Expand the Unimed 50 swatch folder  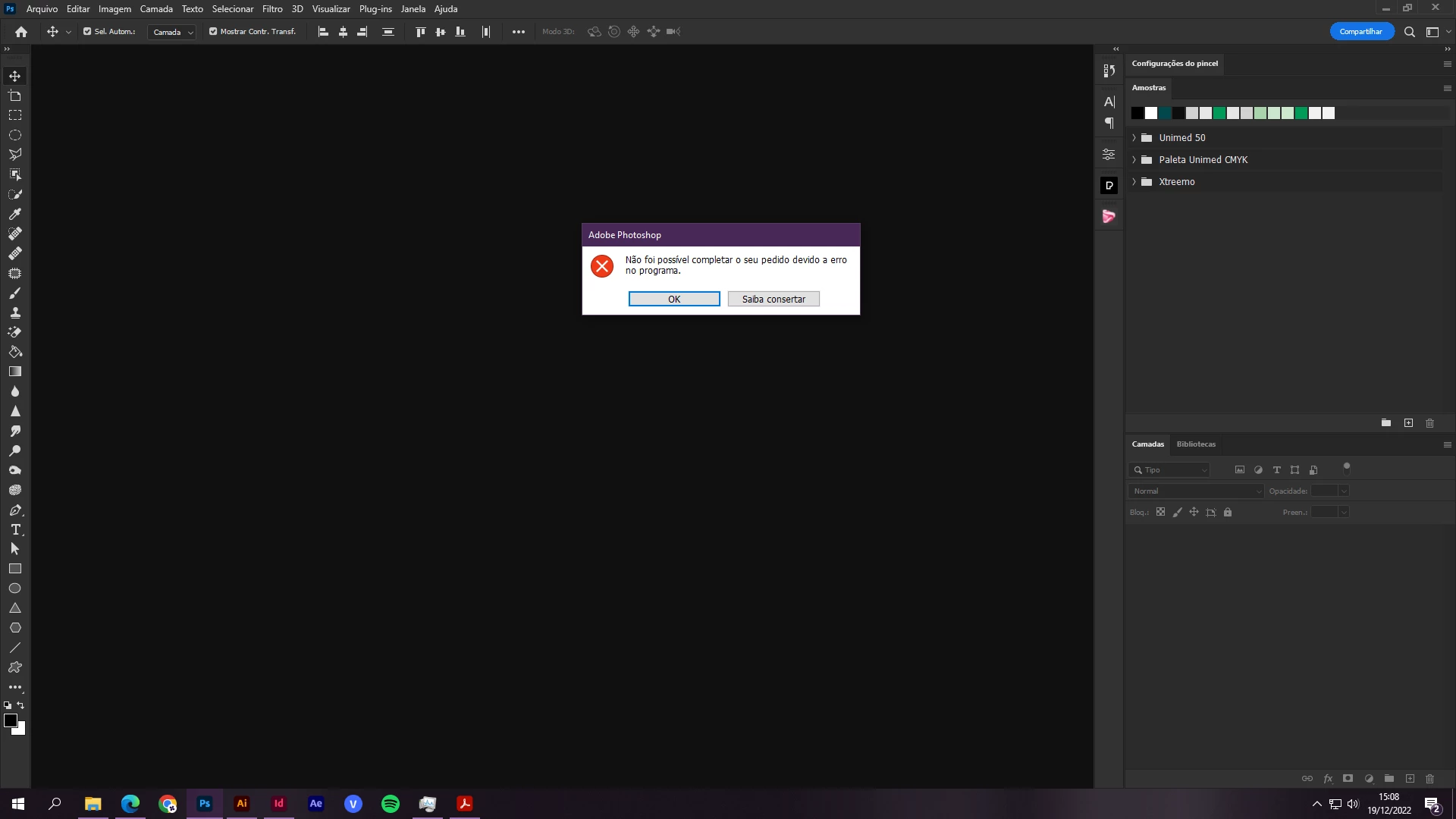pyautogui.click(x=1134, y=138)
